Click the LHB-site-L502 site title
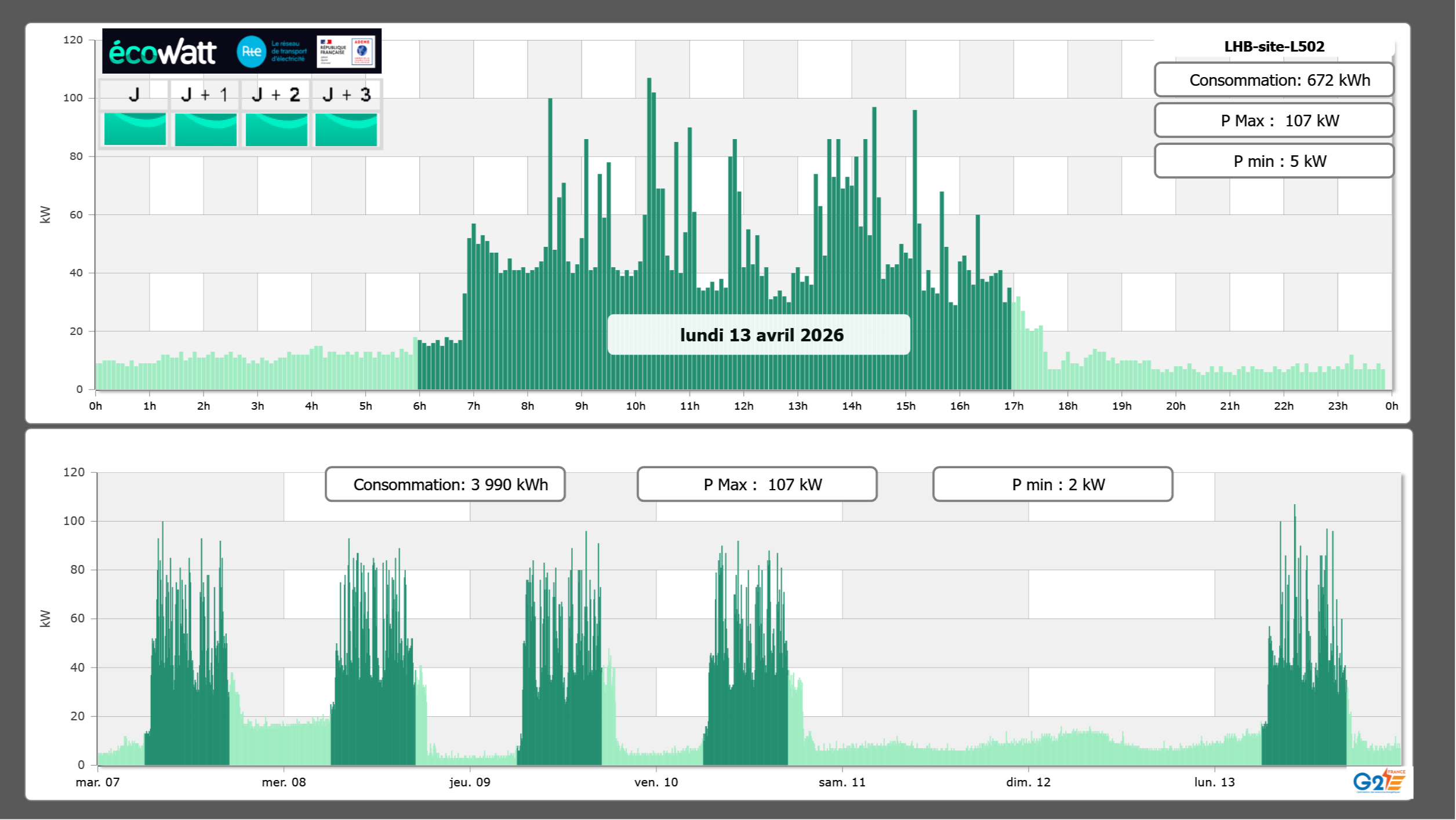This screenshot has width=1456, height=820. 1274,46
